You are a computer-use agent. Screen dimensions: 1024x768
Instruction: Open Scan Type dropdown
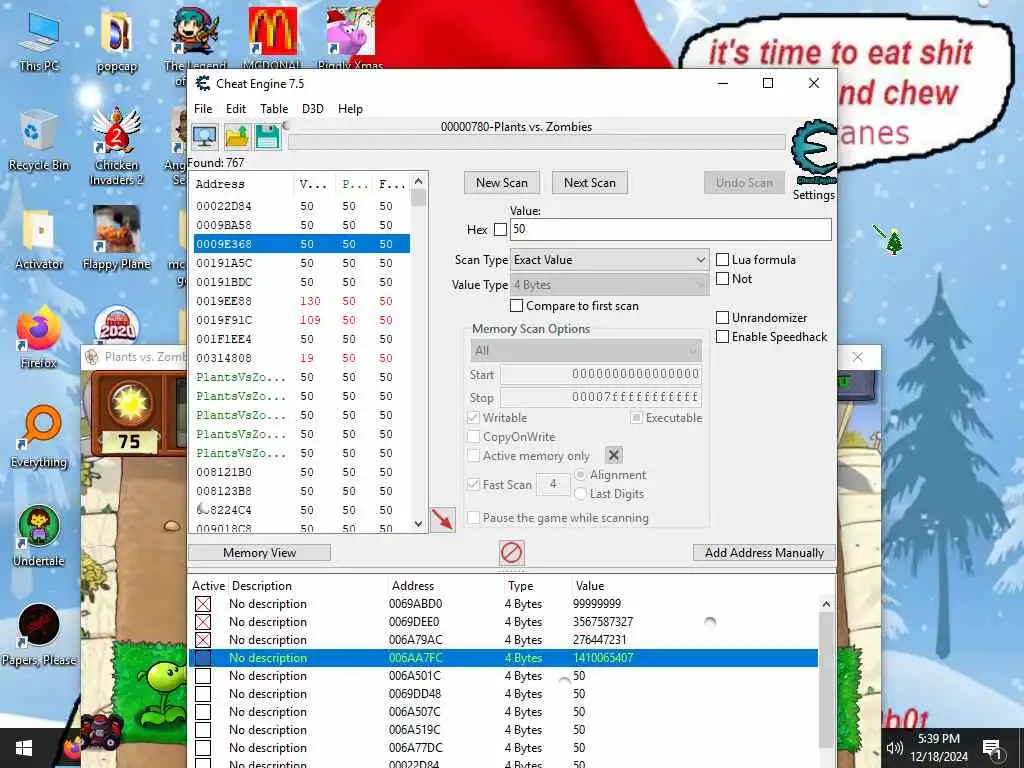point(609,259)
